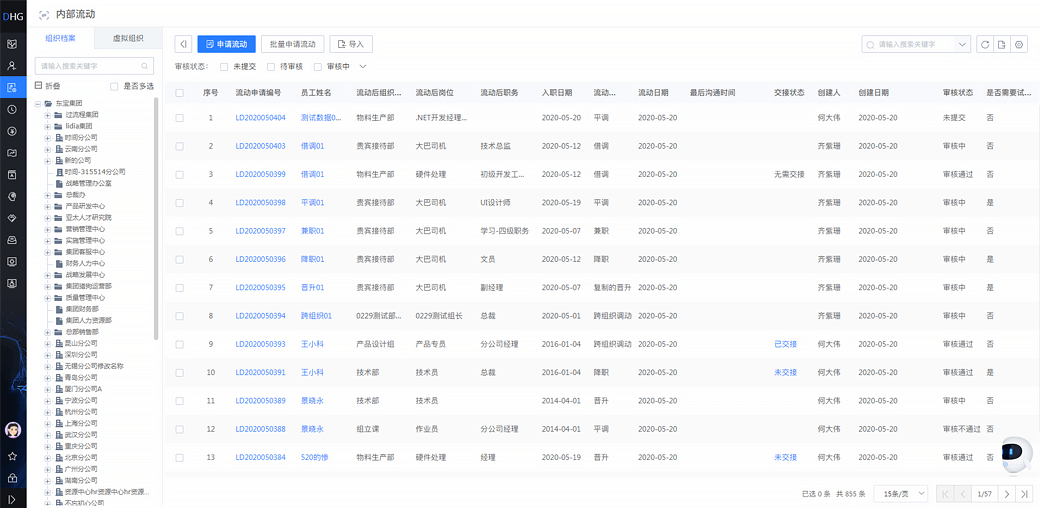Open table settings via the gear icon
The height and width of the screenshot is (508, 1040).
[x=1019, y=44]
